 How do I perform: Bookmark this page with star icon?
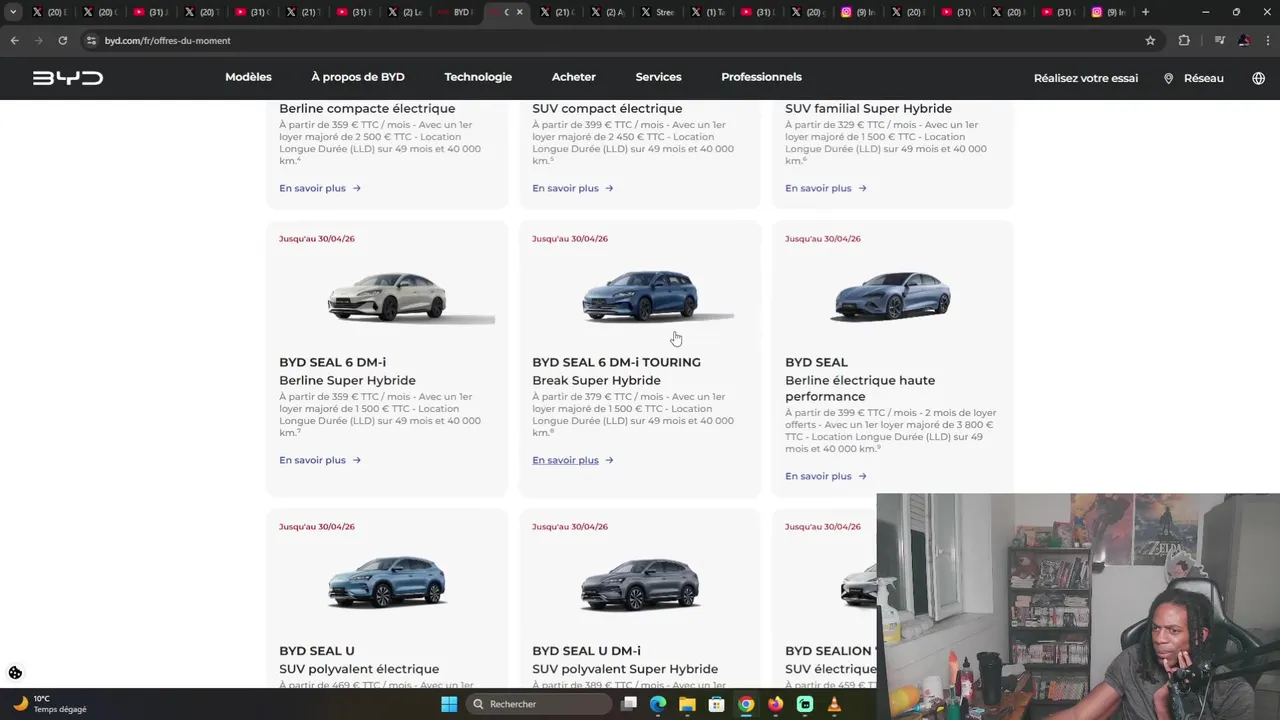pyautogui.click(x=1150, y=40)
